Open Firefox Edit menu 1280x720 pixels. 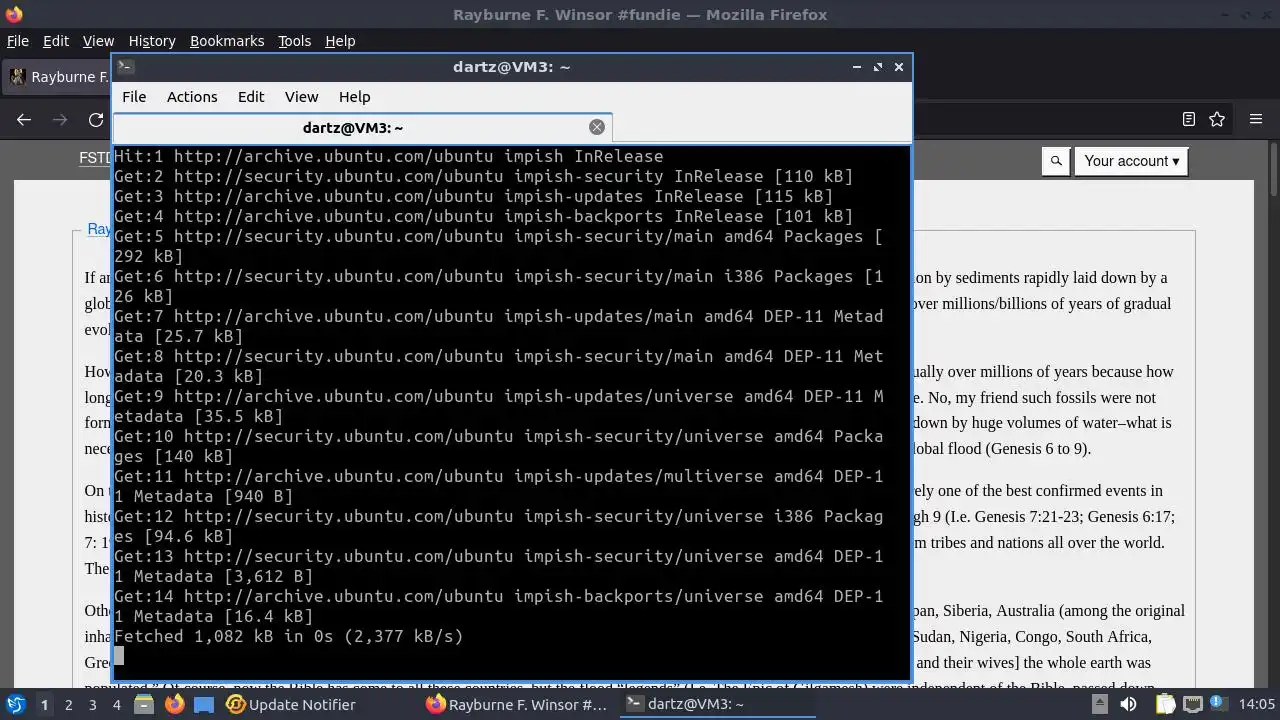point(56,41)
